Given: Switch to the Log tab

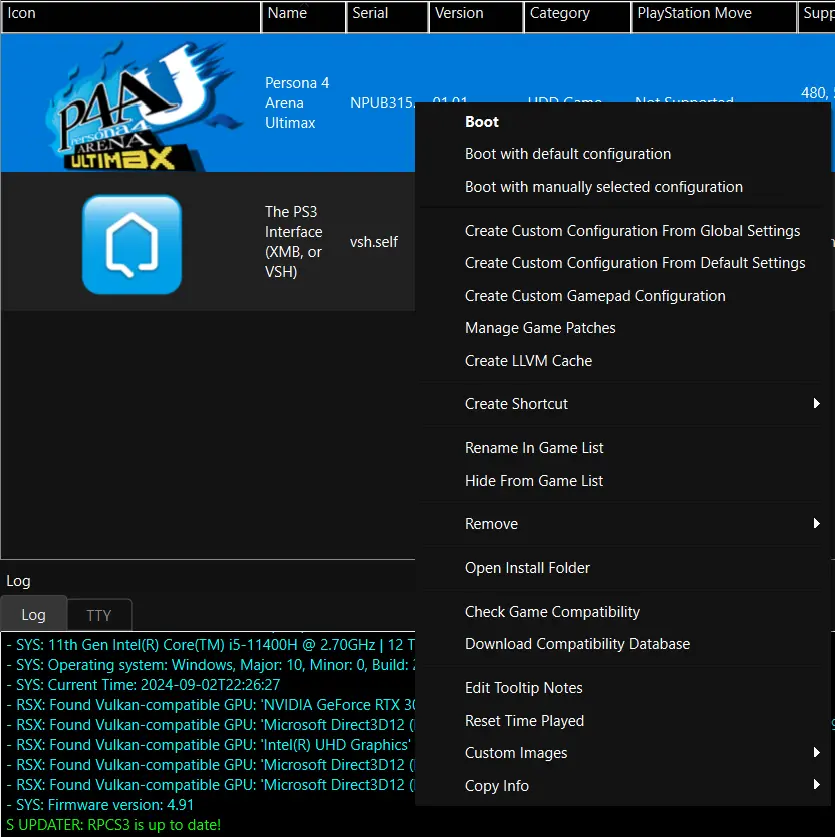Looking at the screenshot, I should point(34,614).
